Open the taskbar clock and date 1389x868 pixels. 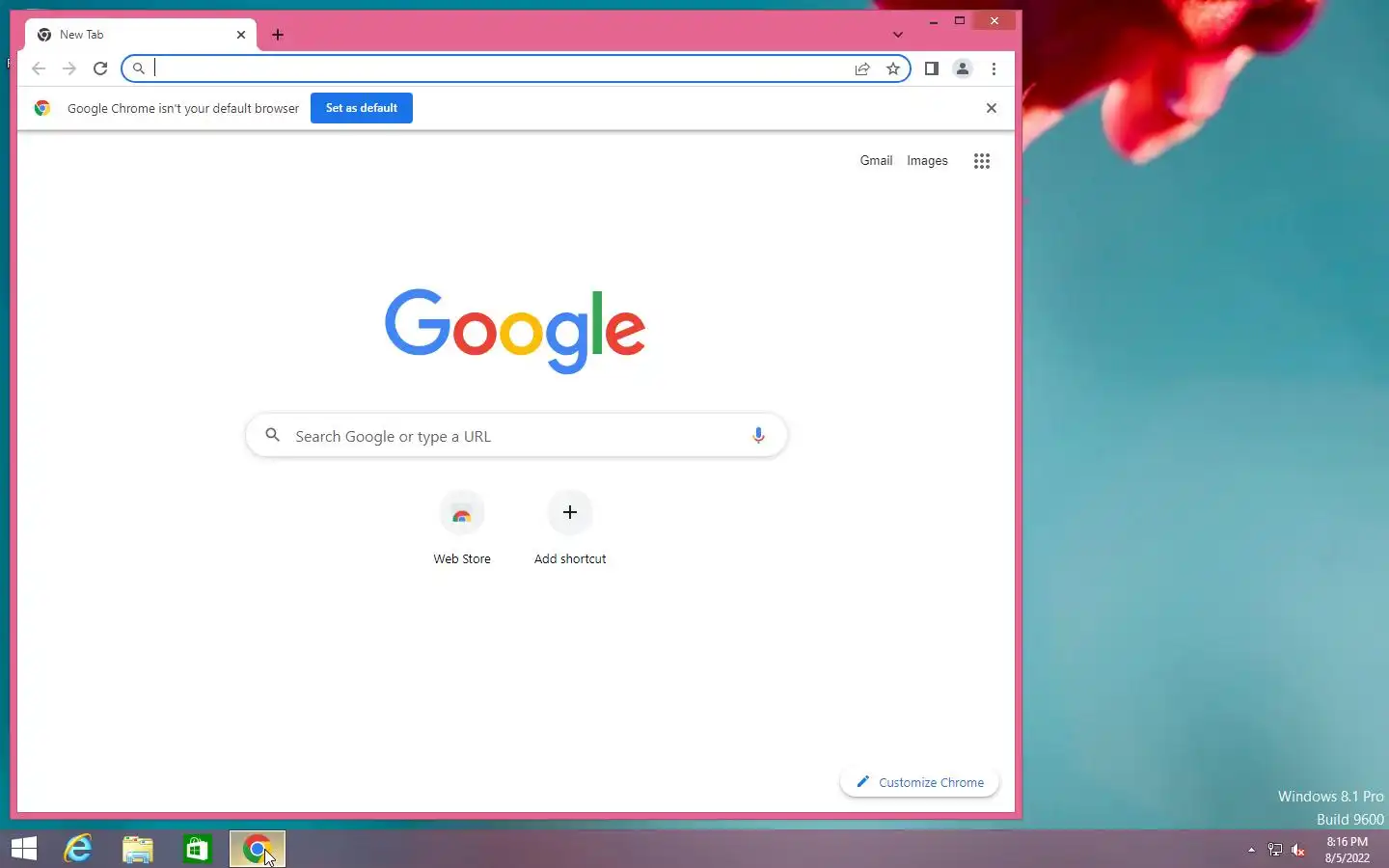1348,850
